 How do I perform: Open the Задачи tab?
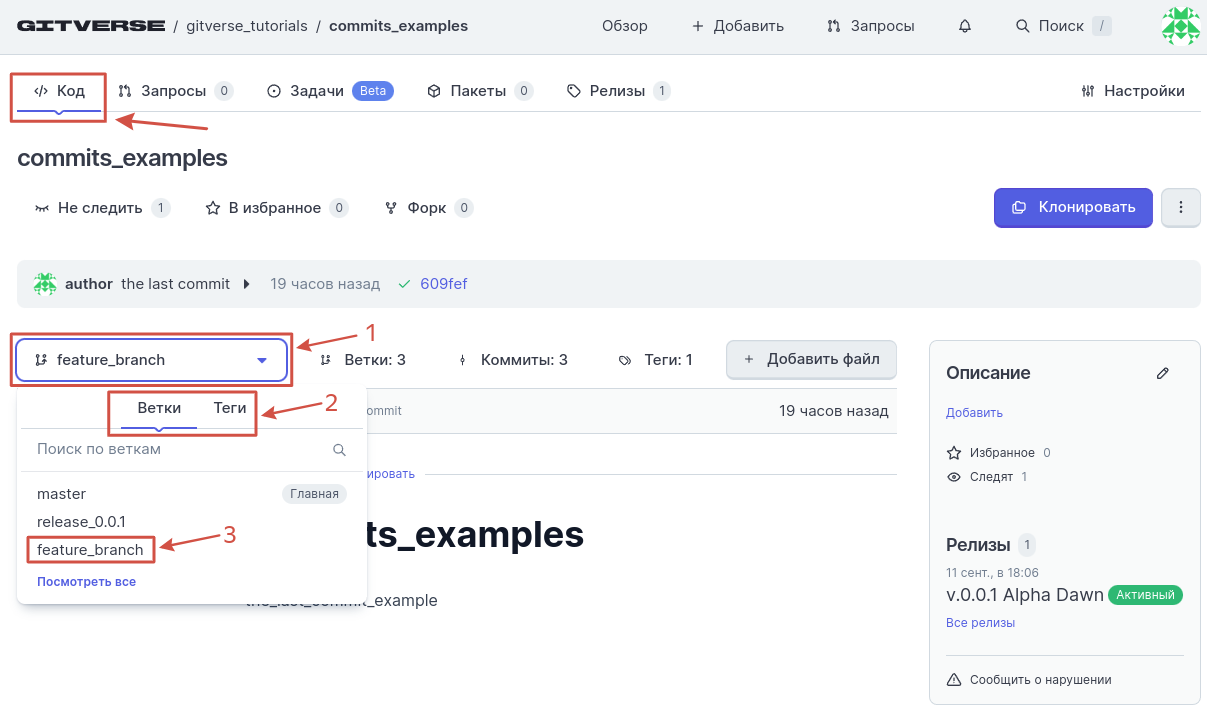(x=316, y=91)
